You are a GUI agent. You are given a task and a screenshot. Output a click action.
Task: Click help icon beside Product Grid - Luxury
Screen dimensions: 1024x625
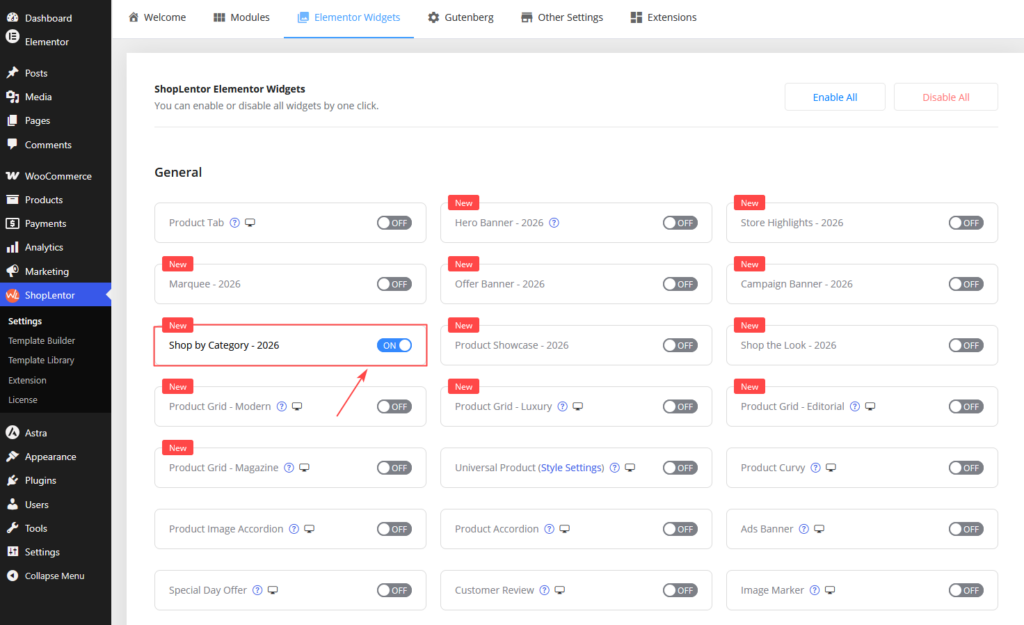pos(562,406)
